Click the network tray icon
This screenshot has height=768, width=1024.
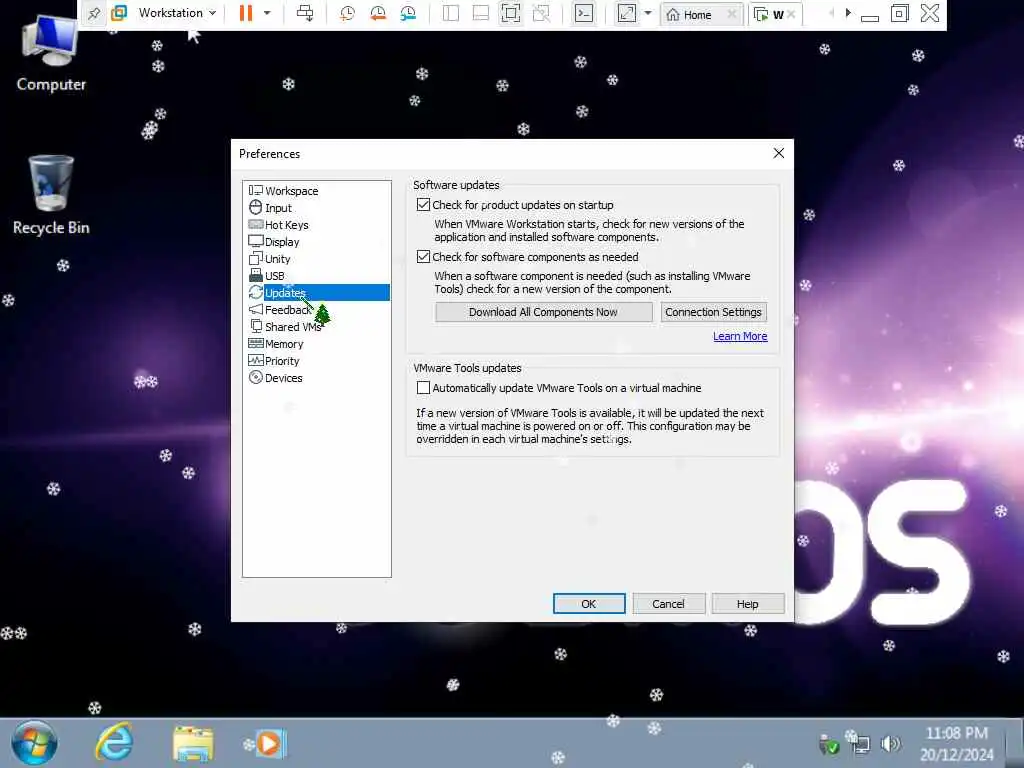click(x=861, y=743)
